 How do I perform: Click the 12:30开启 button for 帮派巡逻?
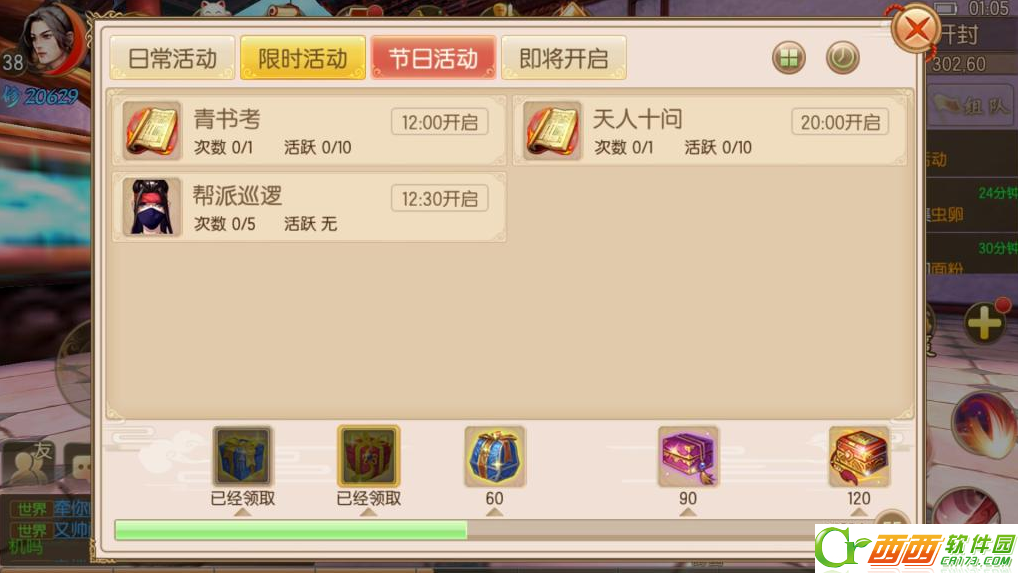440,199
